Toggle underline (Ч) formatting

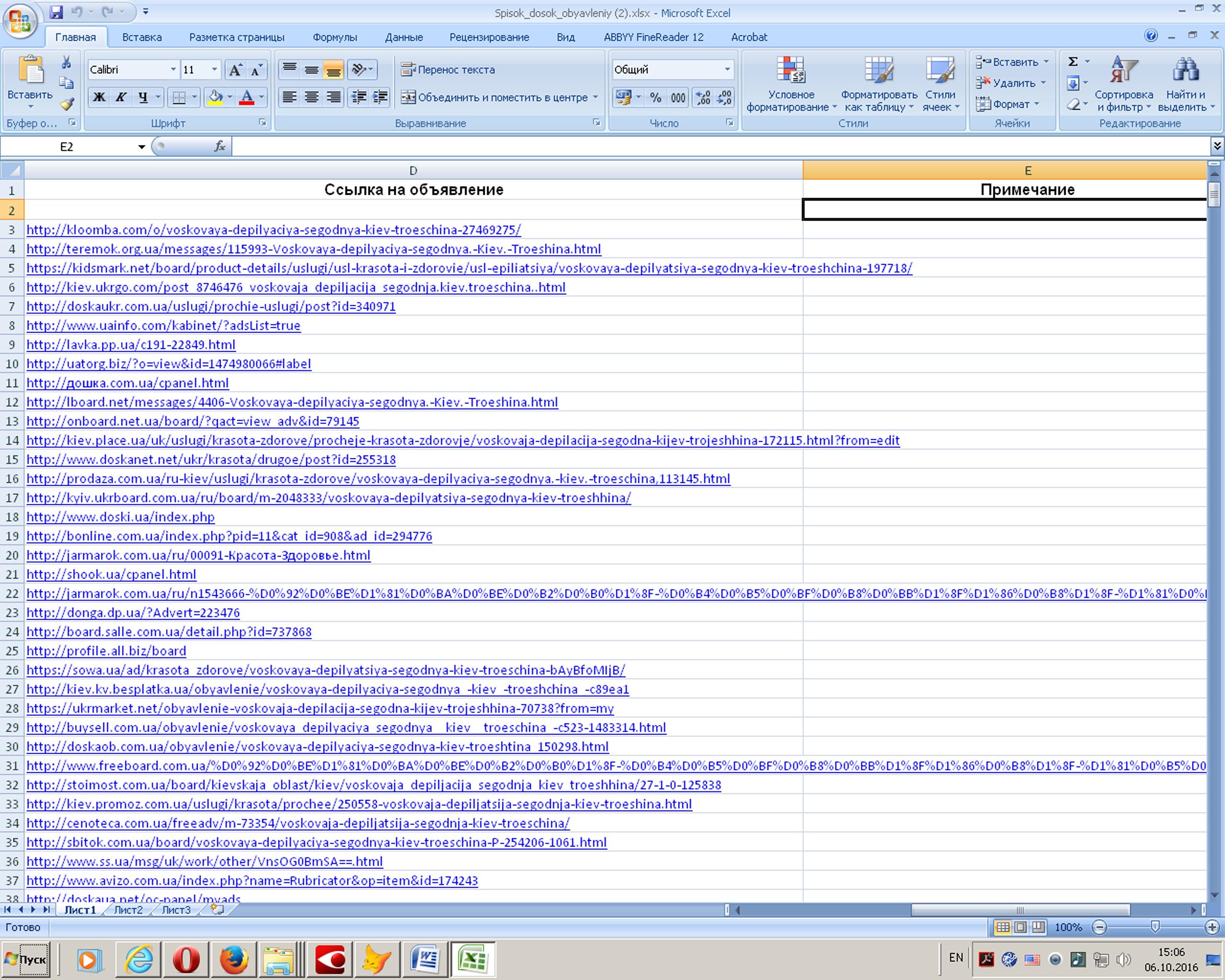(143, 97)
